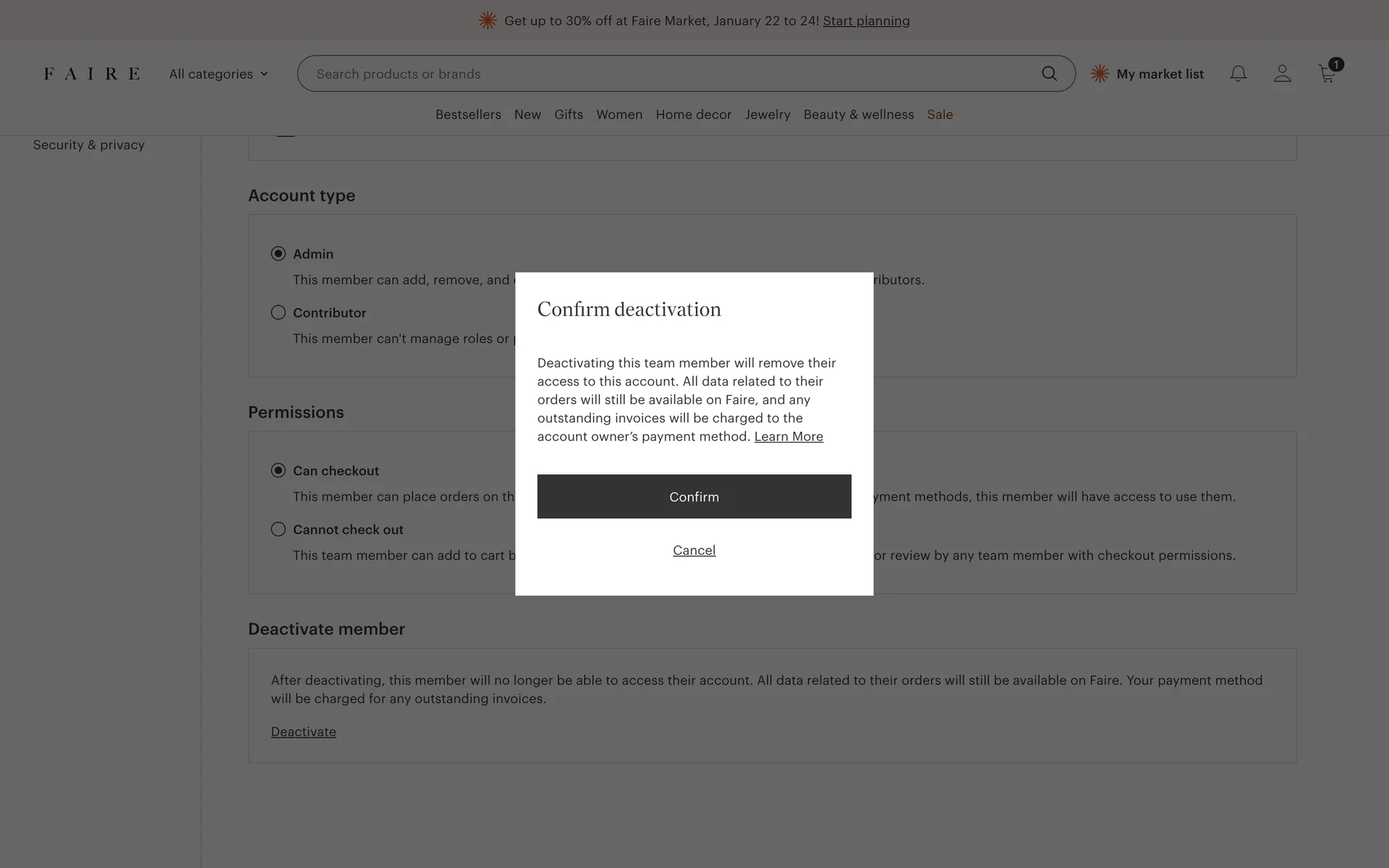Viewport: 1389px width, 868px height.
Task: Focus the search products or brands field
Action: tap(651, 74)
